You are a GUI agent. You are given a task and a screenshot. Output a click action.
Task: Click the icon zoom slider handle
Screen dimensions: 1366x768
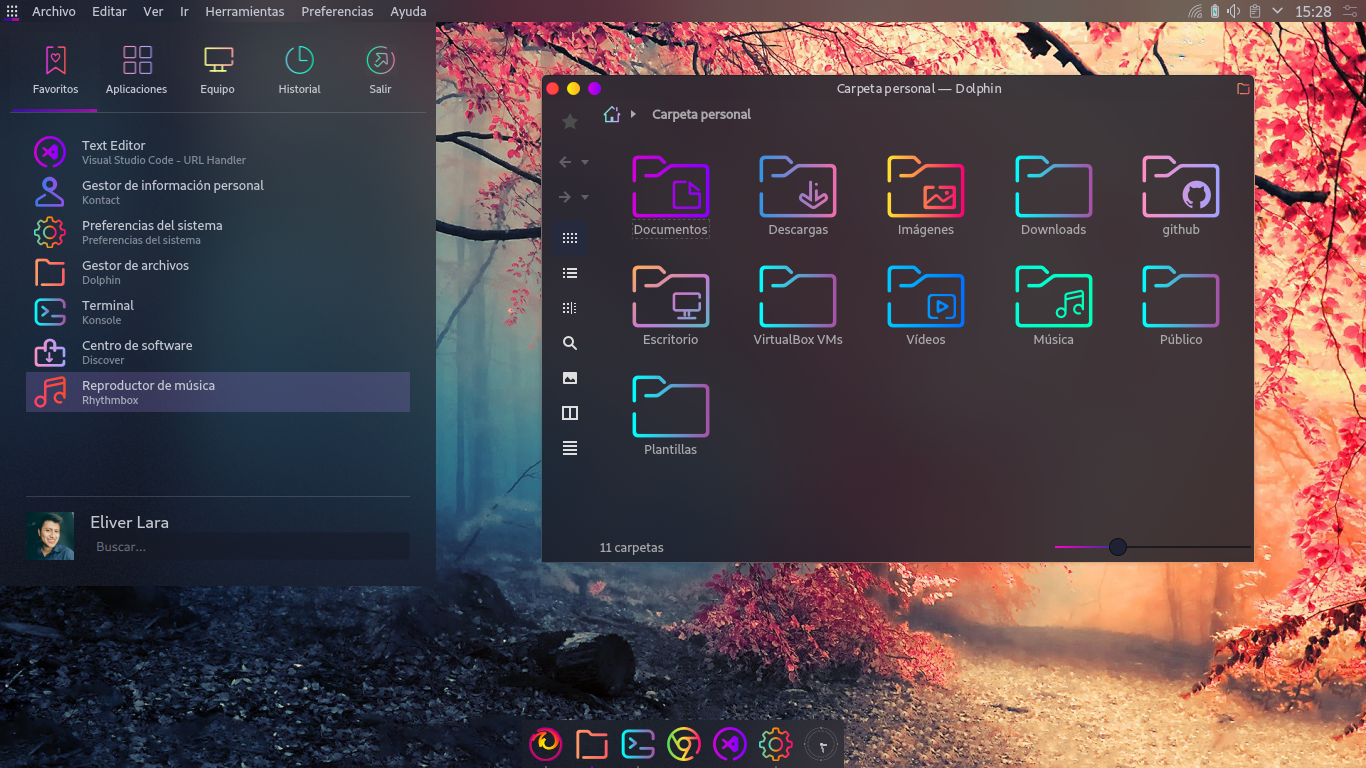(1118, 547)
